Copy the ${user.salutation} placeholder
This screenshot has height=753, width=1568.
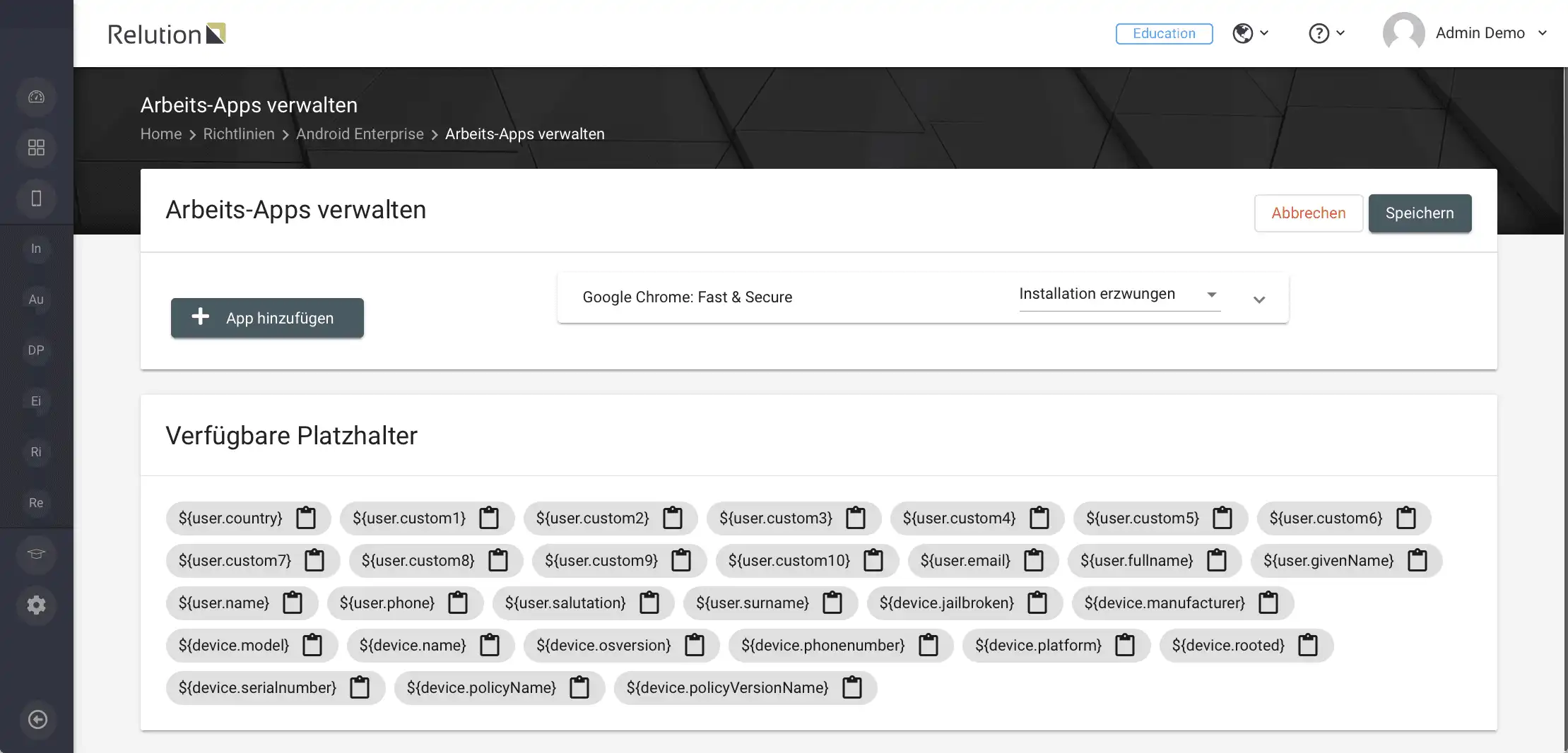point(649,603)
